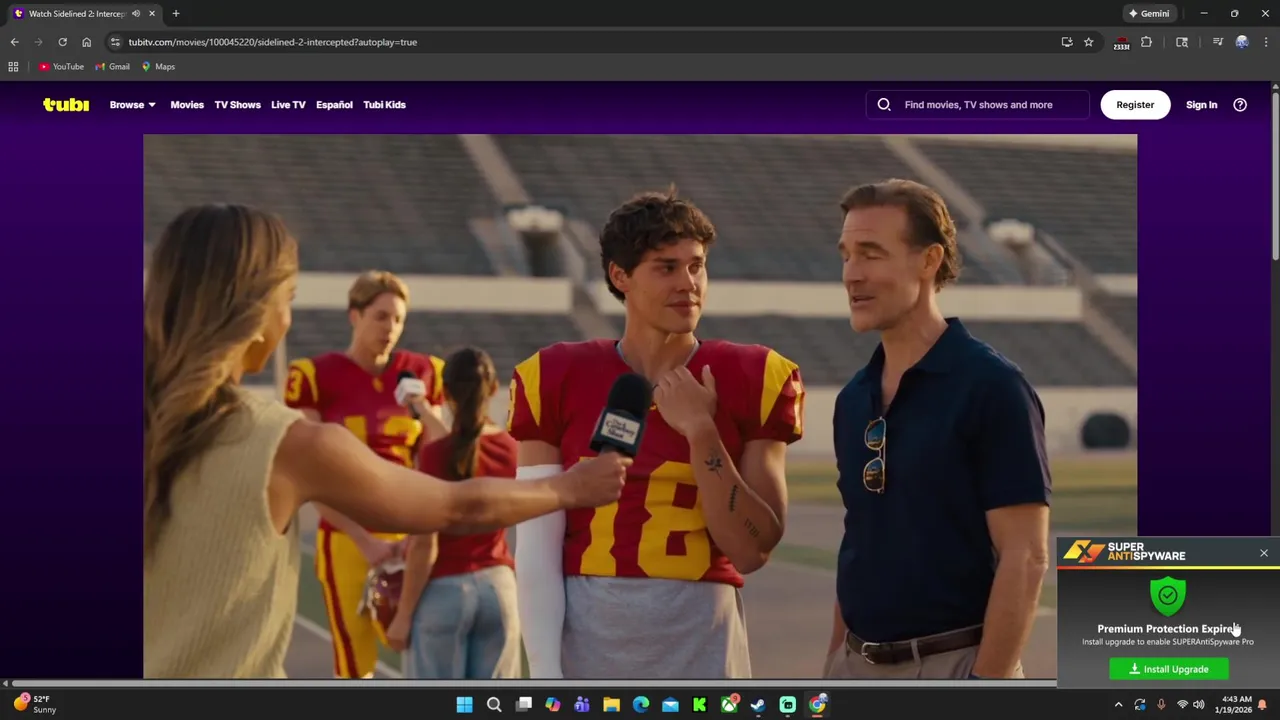Open the volume control in system tray
1280x720 pixels.
pyautogui.click(x=1198, y=705)
